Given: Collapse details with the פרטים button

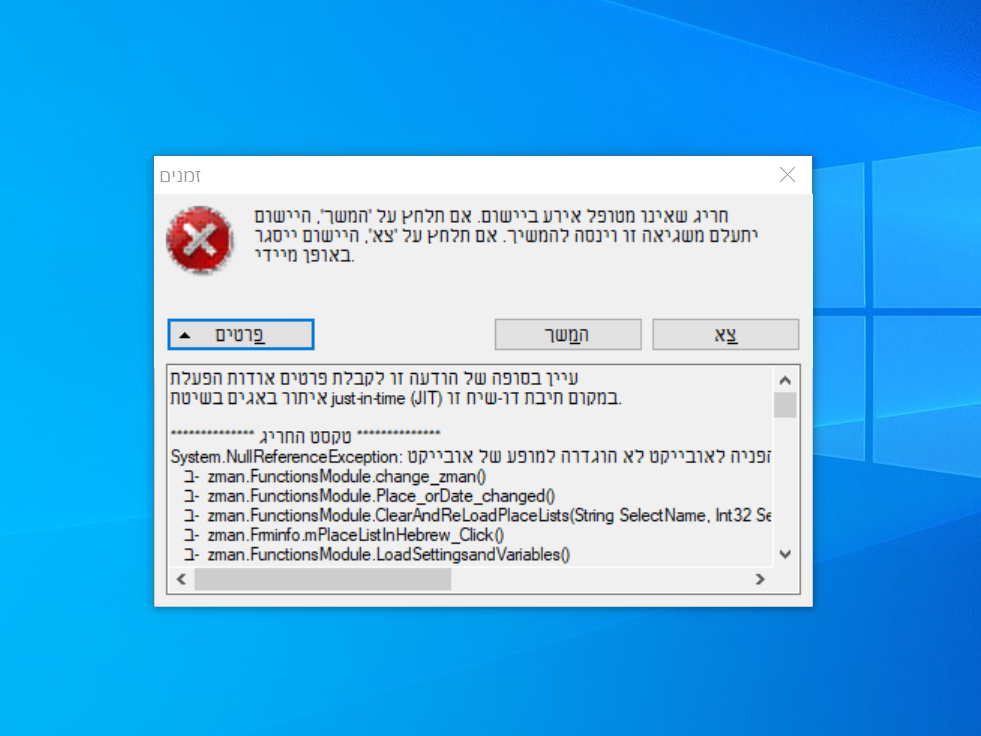Looking at the screenshot, I should click(241, 335).
